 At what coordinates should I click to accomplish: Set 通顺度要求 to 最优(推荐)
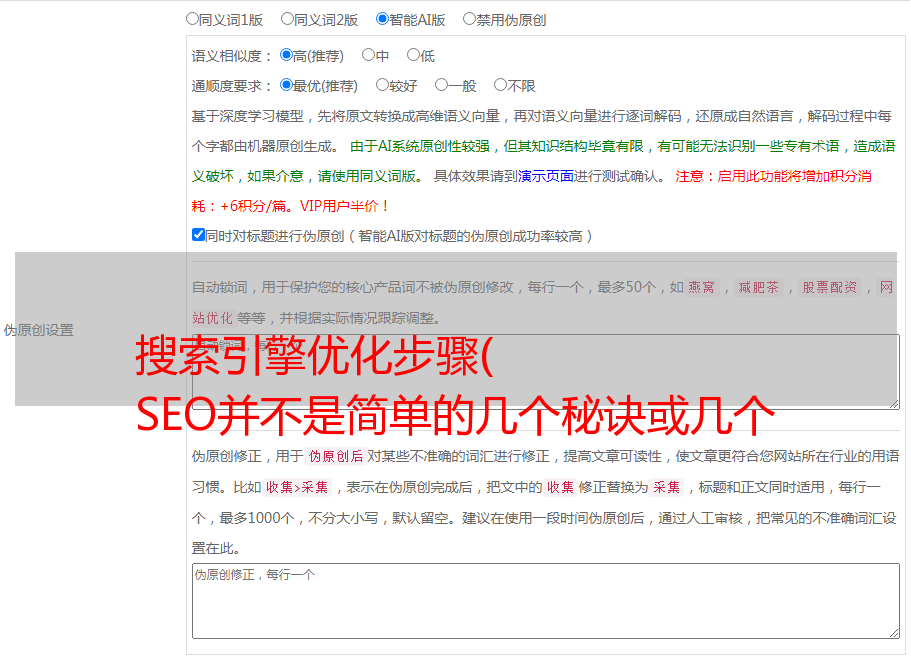(286, 85)
